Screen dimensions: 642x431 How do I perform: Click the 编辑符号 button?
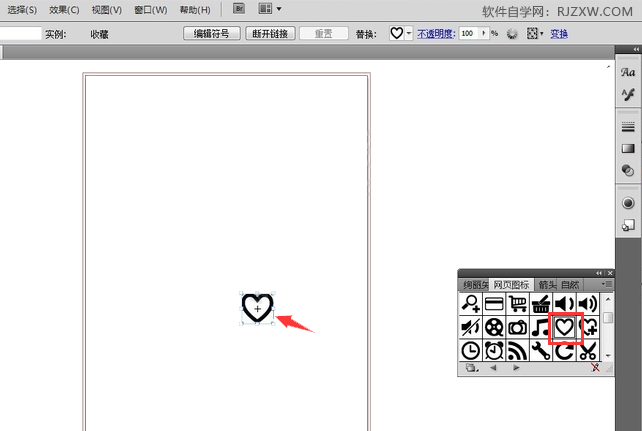tap(212, 34)
